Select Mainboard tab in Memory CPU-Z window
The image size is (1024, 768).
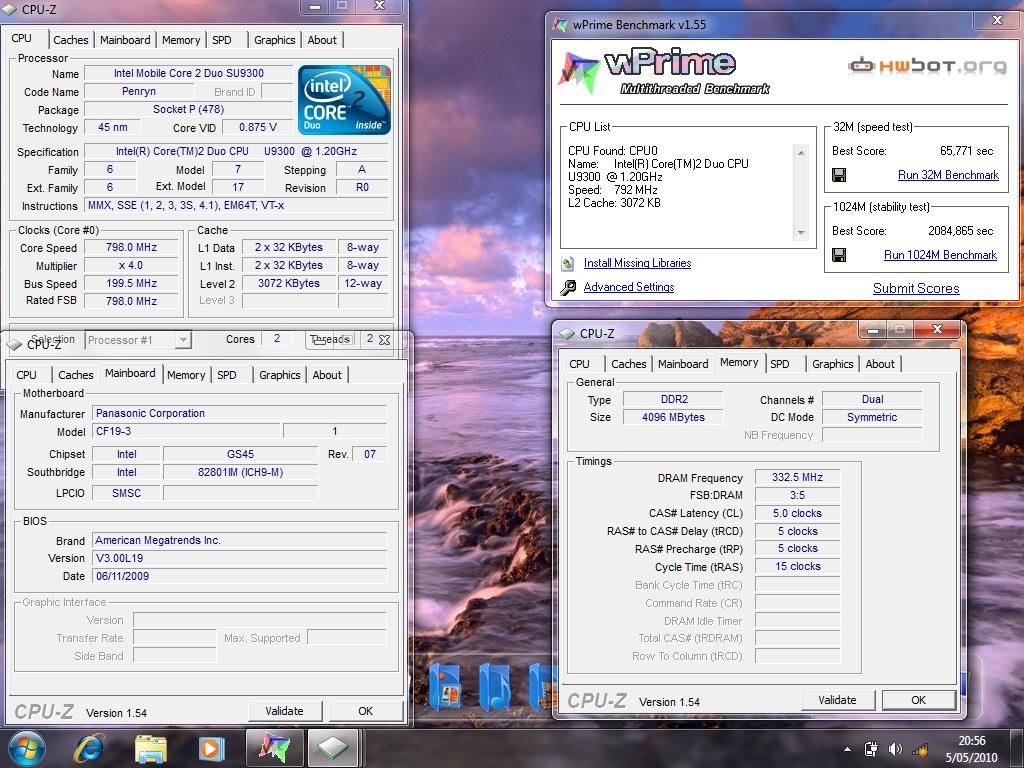pos(683,364)
